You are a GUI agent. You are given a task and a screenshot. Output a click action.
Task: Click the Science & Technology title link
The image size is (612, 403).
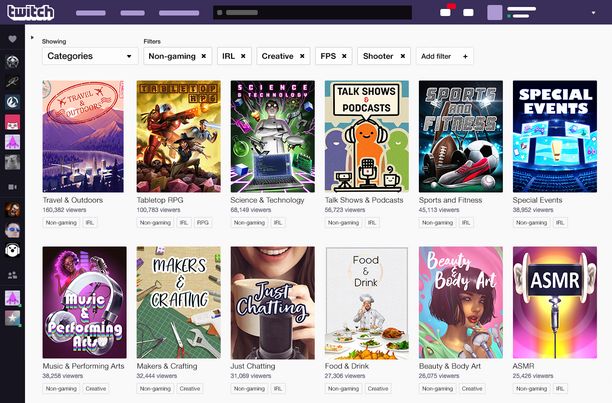coord(267,200)
